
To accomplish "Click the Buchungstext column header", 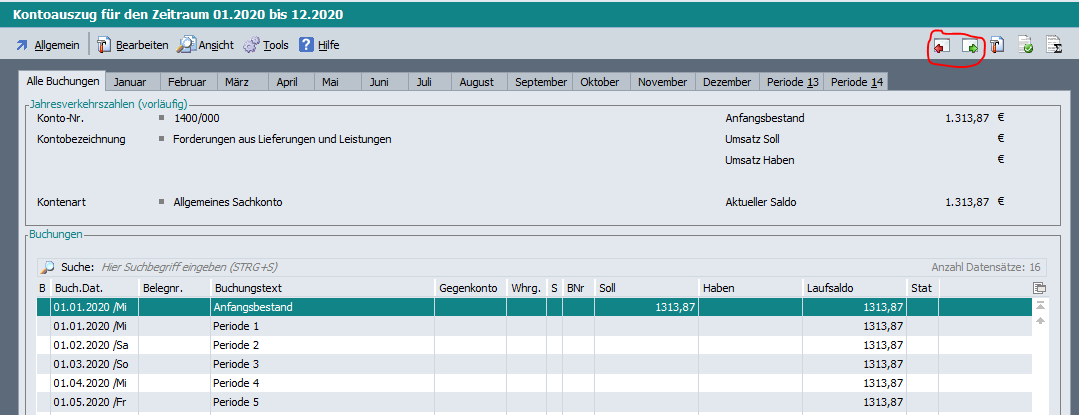I will point(320,288).
